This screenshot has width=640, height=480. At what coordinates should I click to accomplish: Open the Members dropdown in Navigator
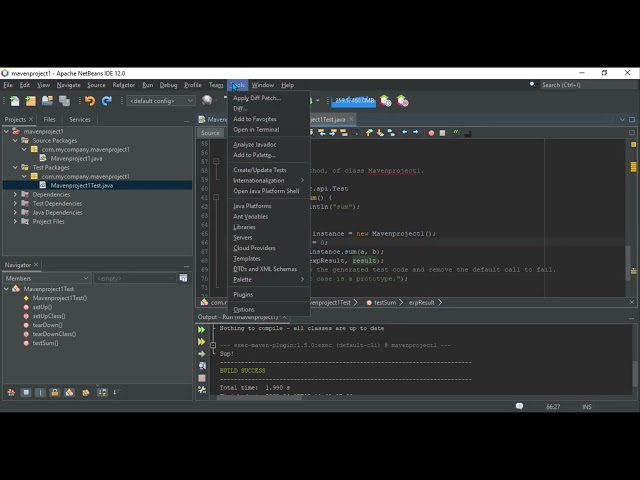47,278
